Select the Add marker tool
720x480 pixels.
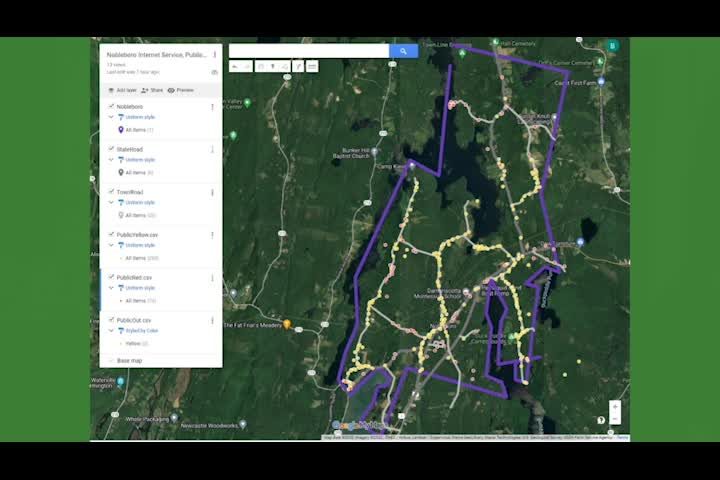click(x=273, y=67)
